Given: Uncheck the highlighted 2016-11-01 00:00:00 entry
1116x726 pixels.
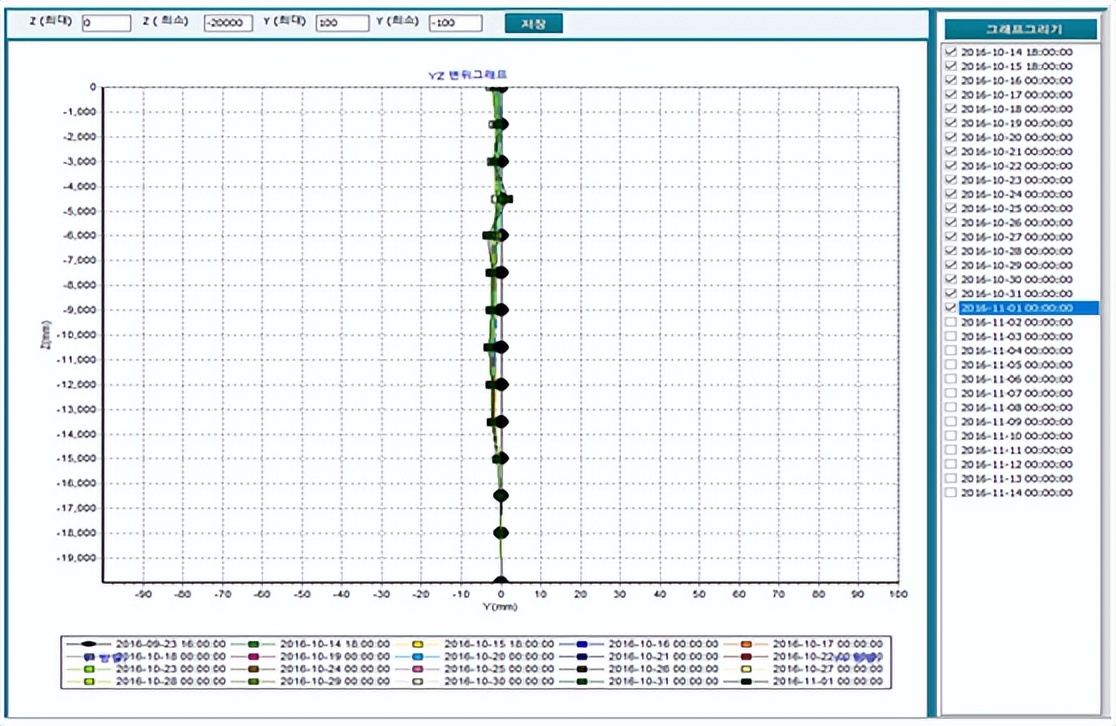Looking at the screenshot, I should (951, 309).
